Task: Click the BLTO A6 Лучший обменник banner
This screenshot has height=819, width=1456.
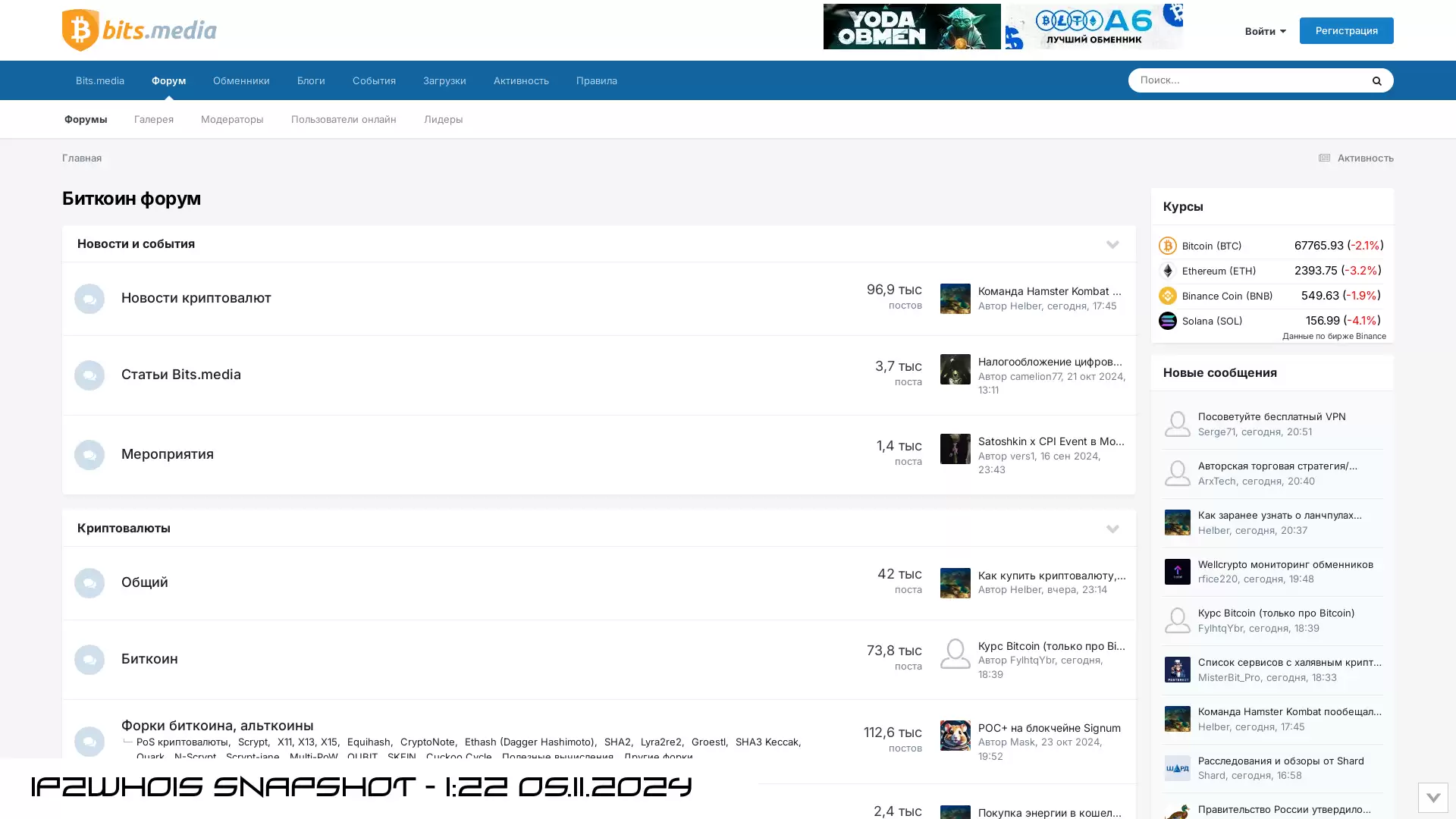Action: tap(1094, 27)
